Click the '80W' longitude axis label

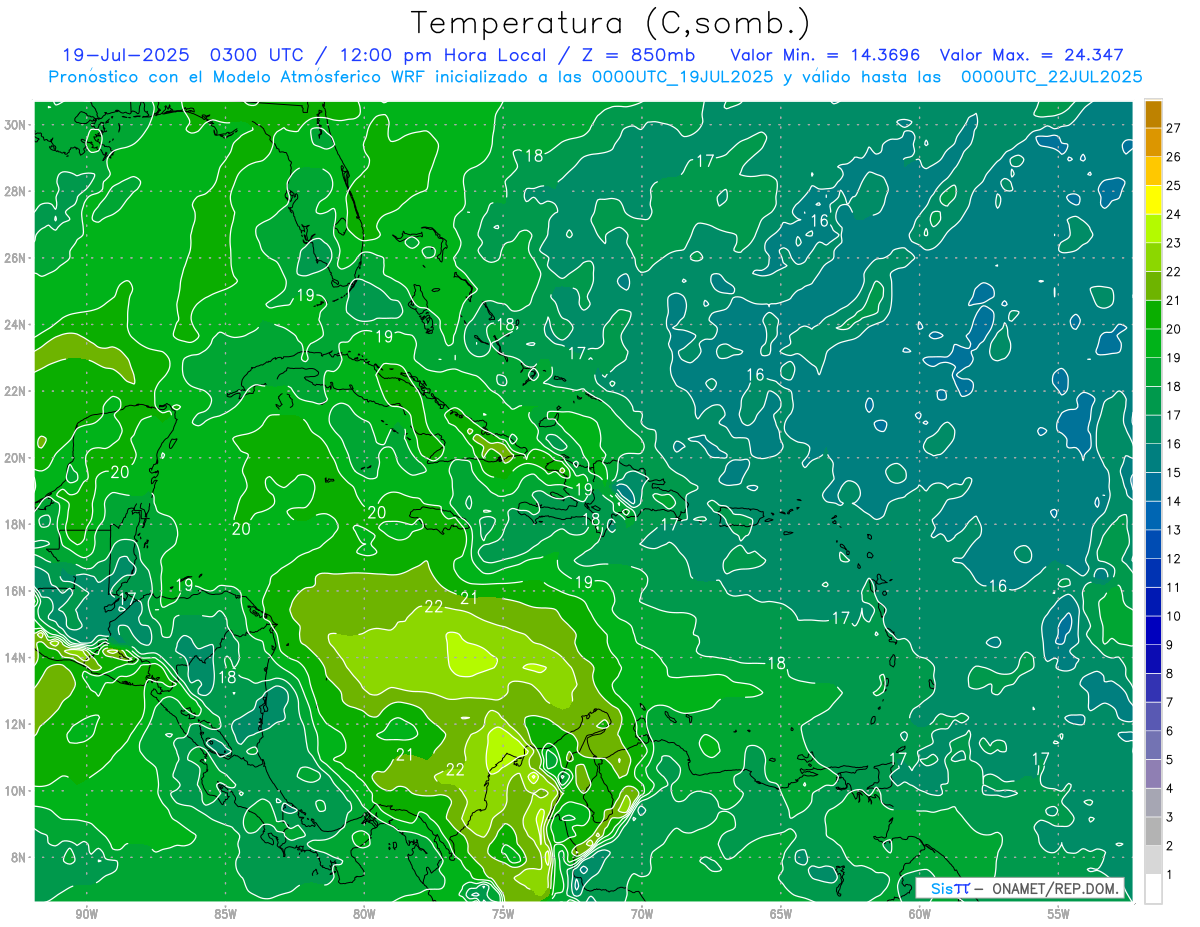coord(364,914)
